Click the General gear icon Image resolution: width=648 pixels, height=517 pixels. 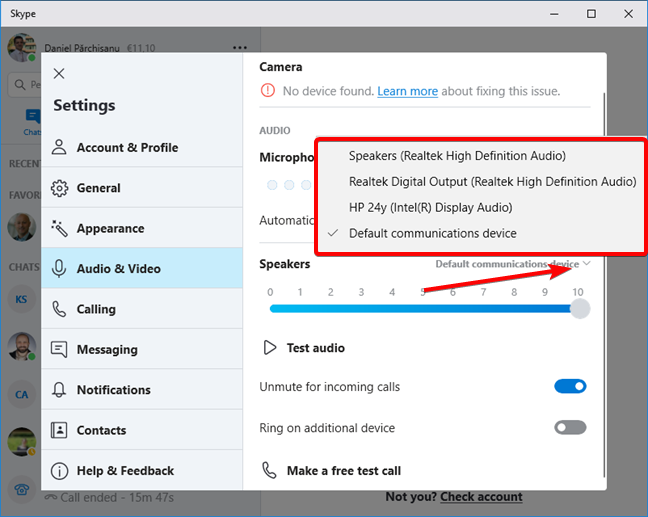(59, 188)
